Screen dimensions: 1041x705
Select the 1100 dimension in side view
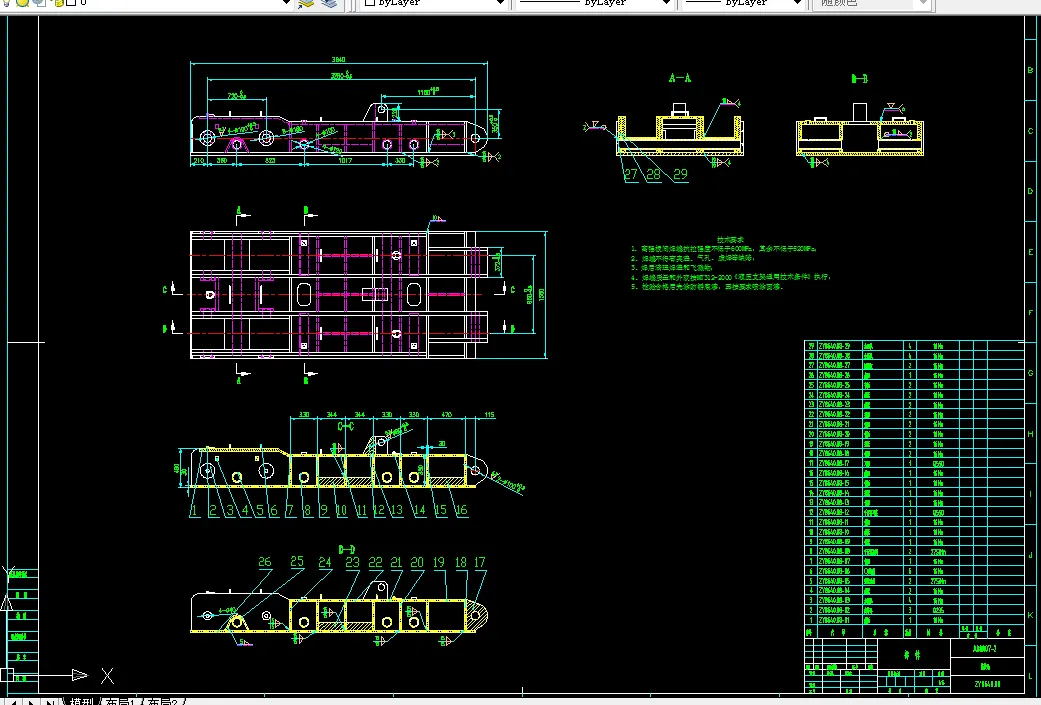coord(427,92)
